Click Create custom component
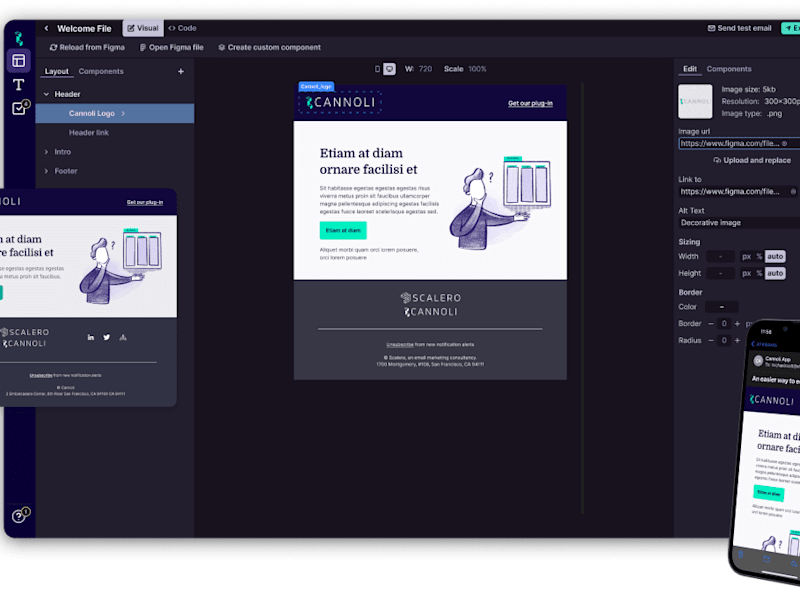The width and height of the screenshot is (800, 600). (269, 47)
